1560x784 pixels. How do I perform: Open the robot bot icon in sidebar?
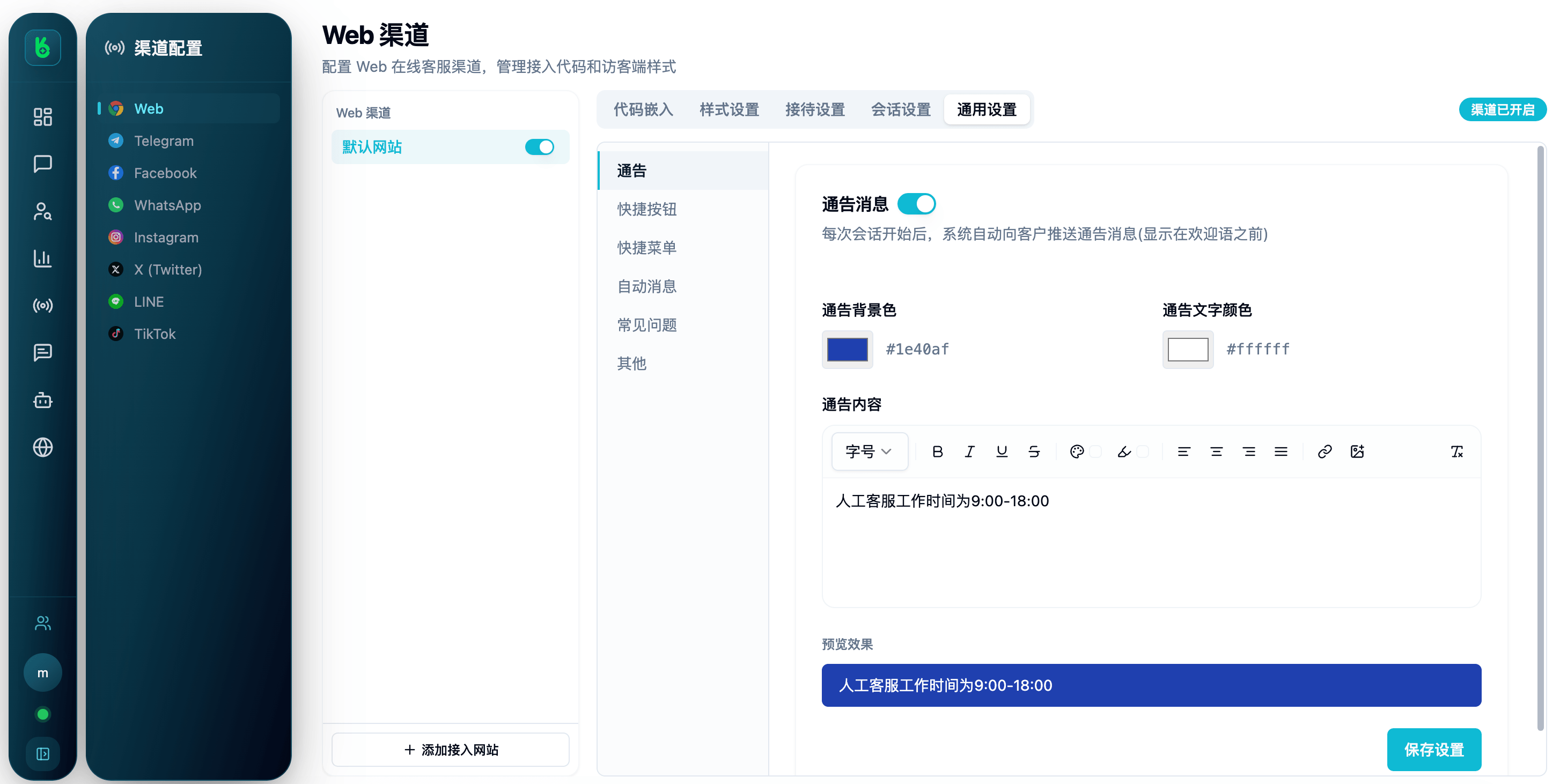click(42, 400)
